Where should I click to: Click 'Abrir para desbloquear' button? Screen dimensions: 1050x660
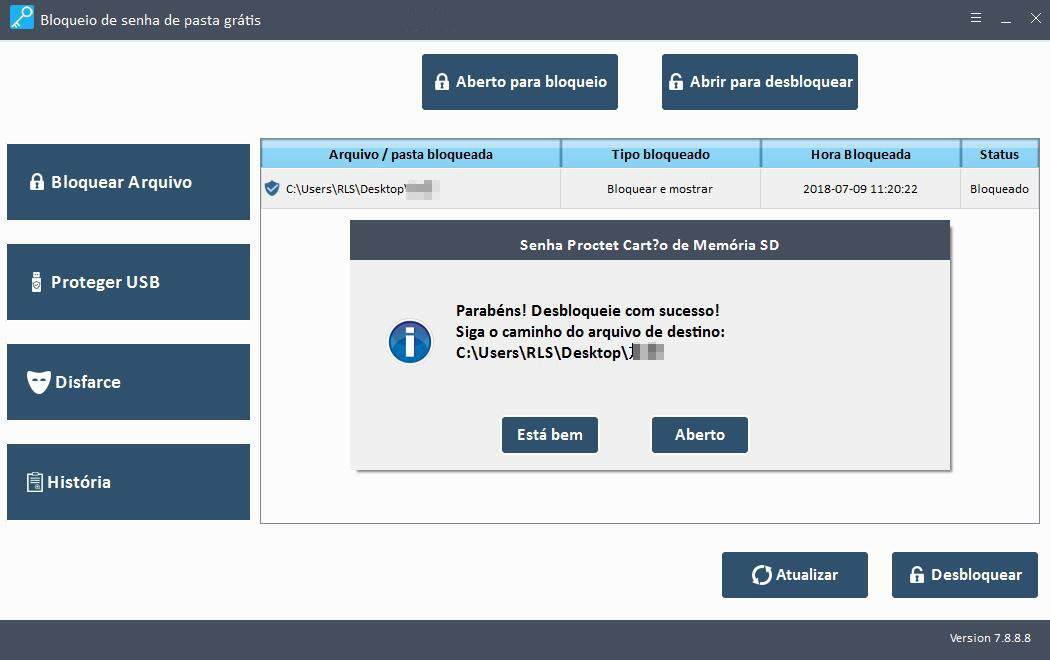pyautogui.click(x=760, y=82)
